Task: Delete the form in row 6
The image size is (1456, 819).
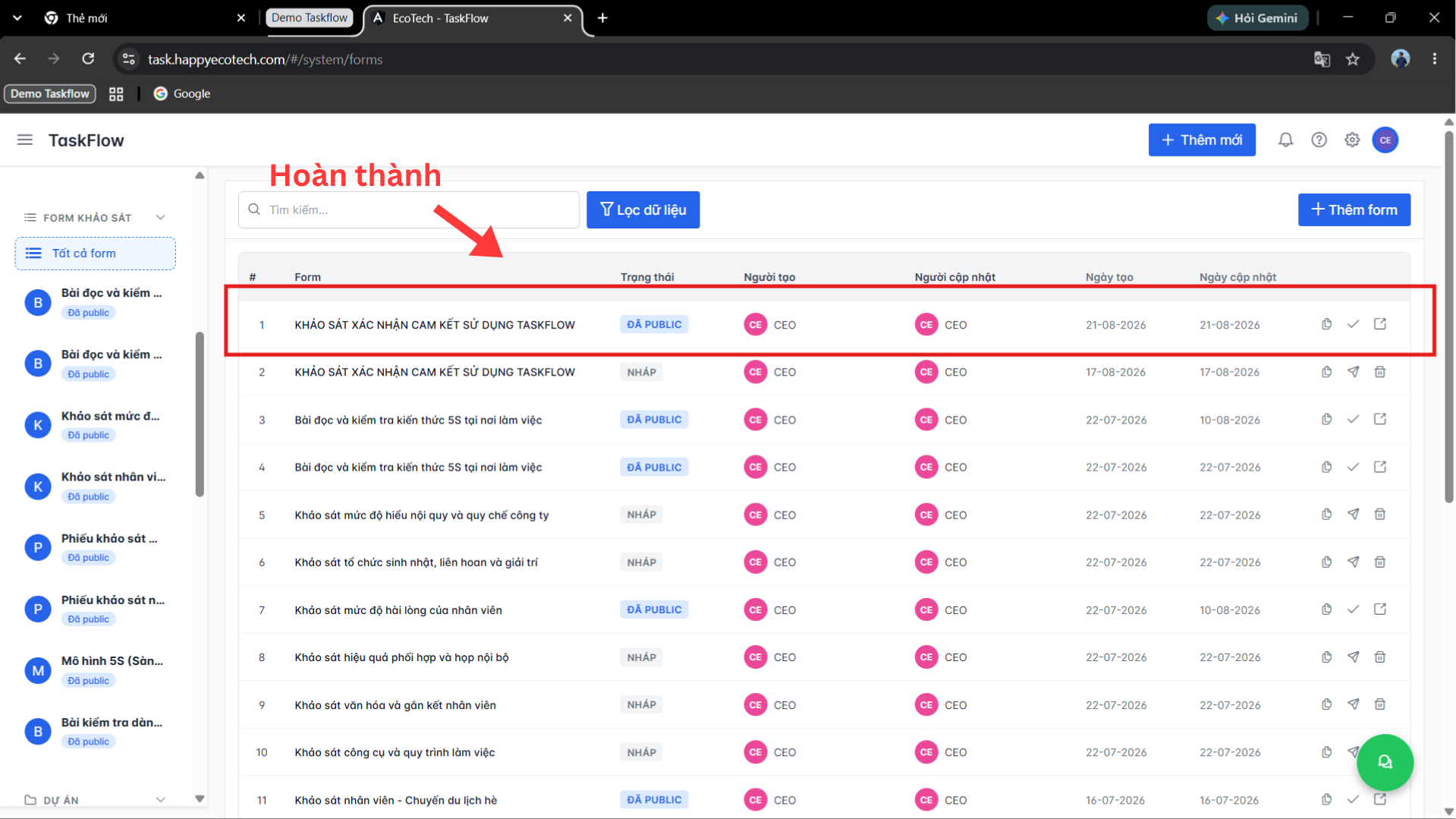Action: coord(1380,562)
